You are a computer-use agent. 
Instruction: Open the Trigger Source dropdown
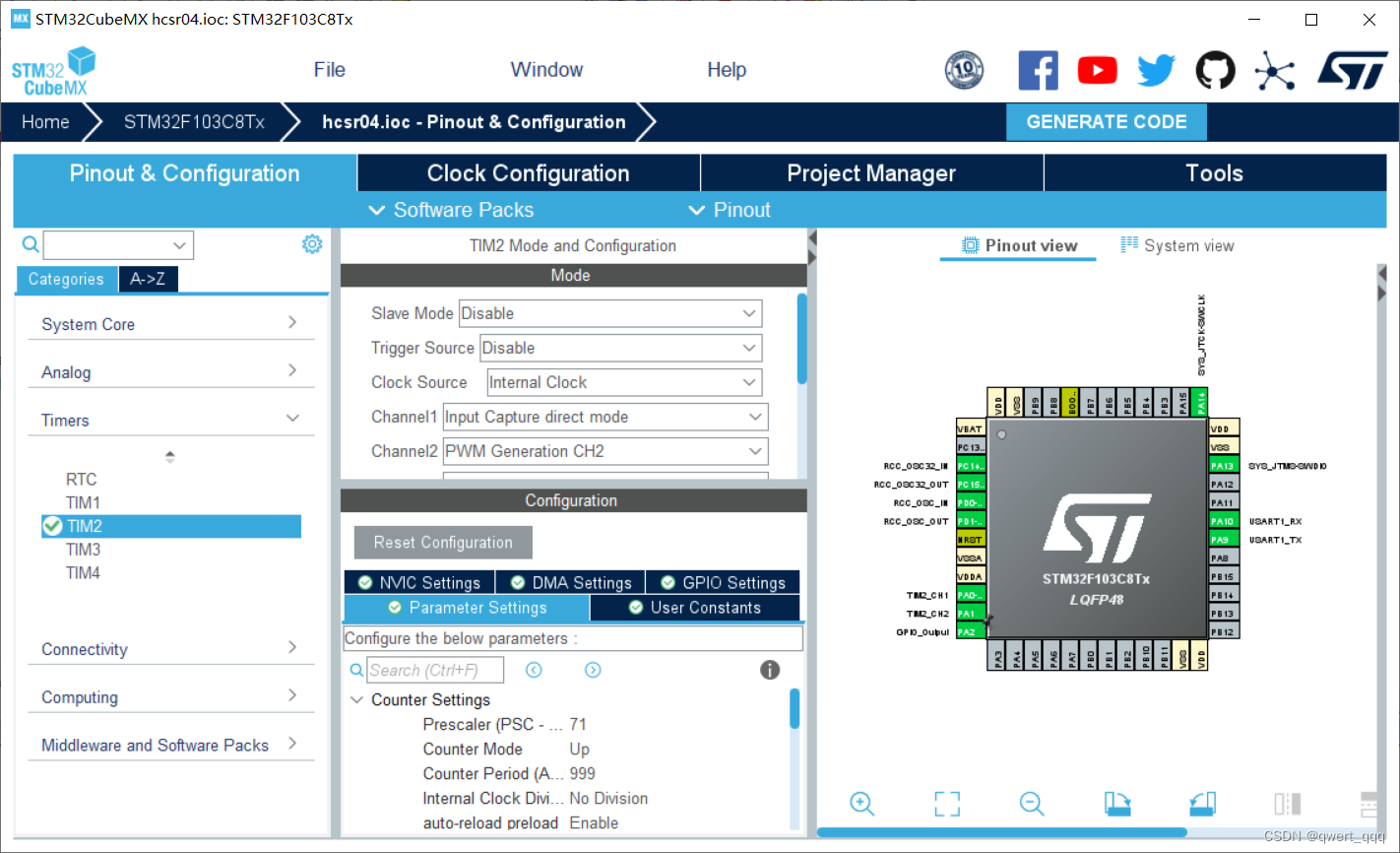(620, 348)
